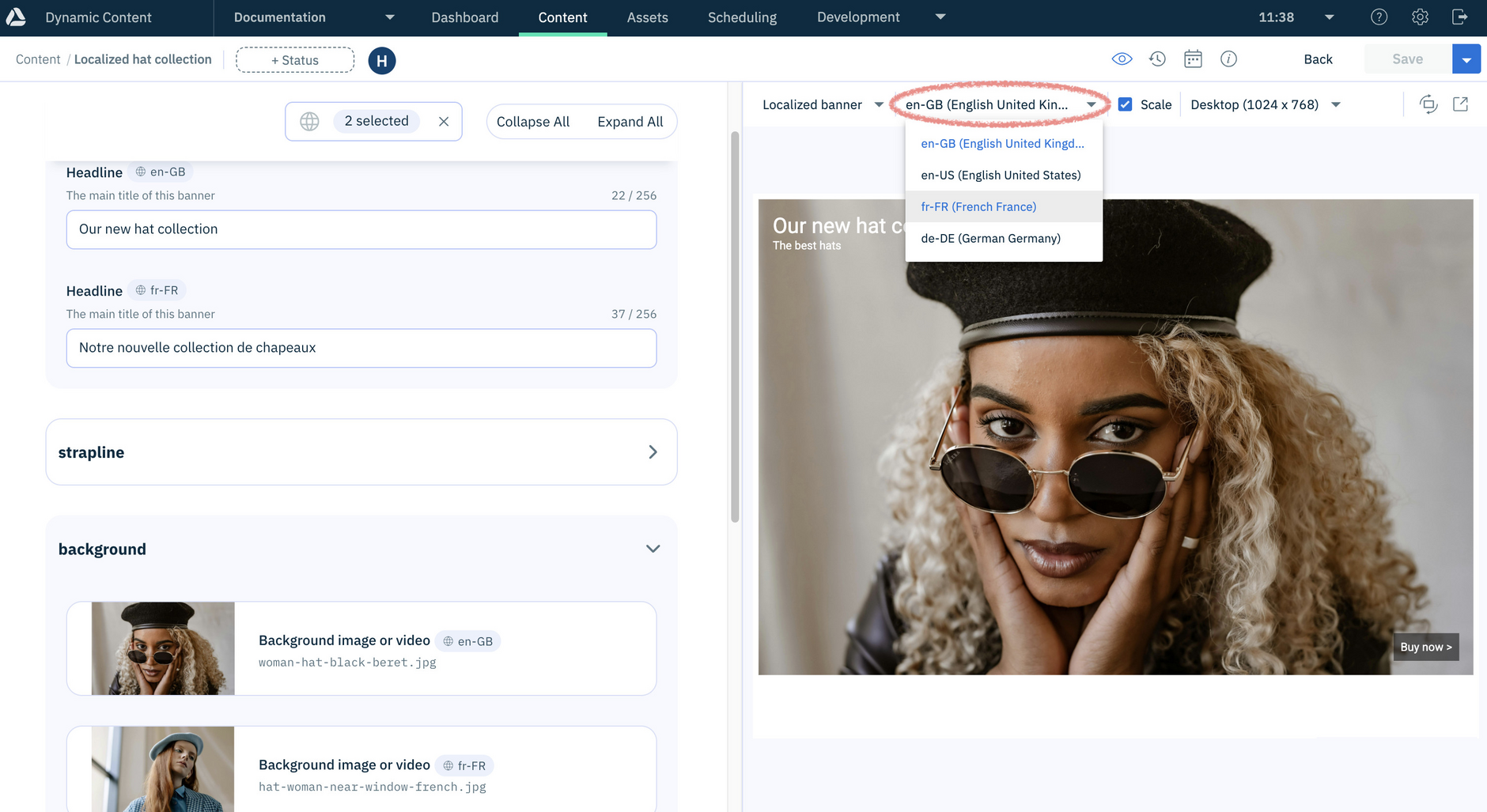This screenshot has width=1487, height=812.
Task: Toggle the Scale checkbox
Action: tap(1125, 104)
